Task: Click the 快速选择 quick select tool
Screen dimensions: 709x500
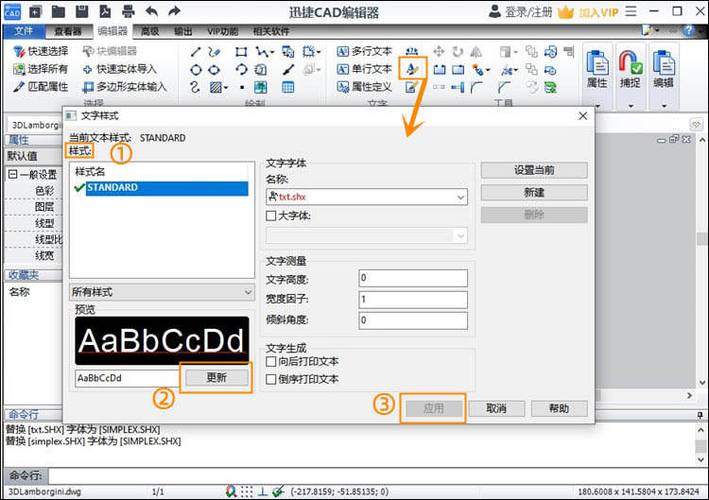Action: pyautogui.click(x=41, y=51)
